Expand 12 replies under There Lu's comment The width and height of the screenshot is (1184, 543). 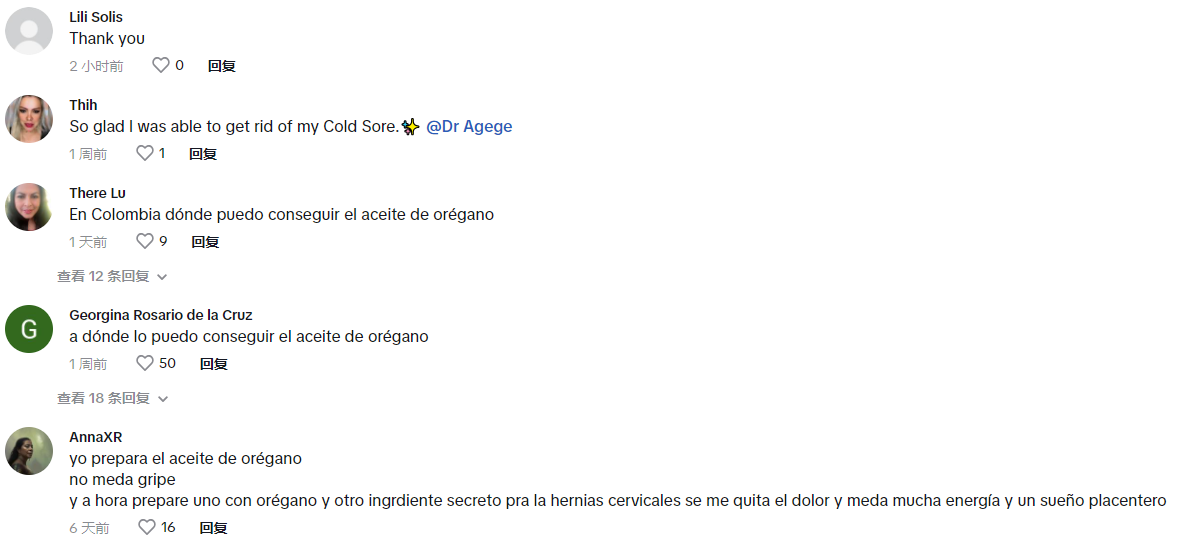(x=103, y=277)
